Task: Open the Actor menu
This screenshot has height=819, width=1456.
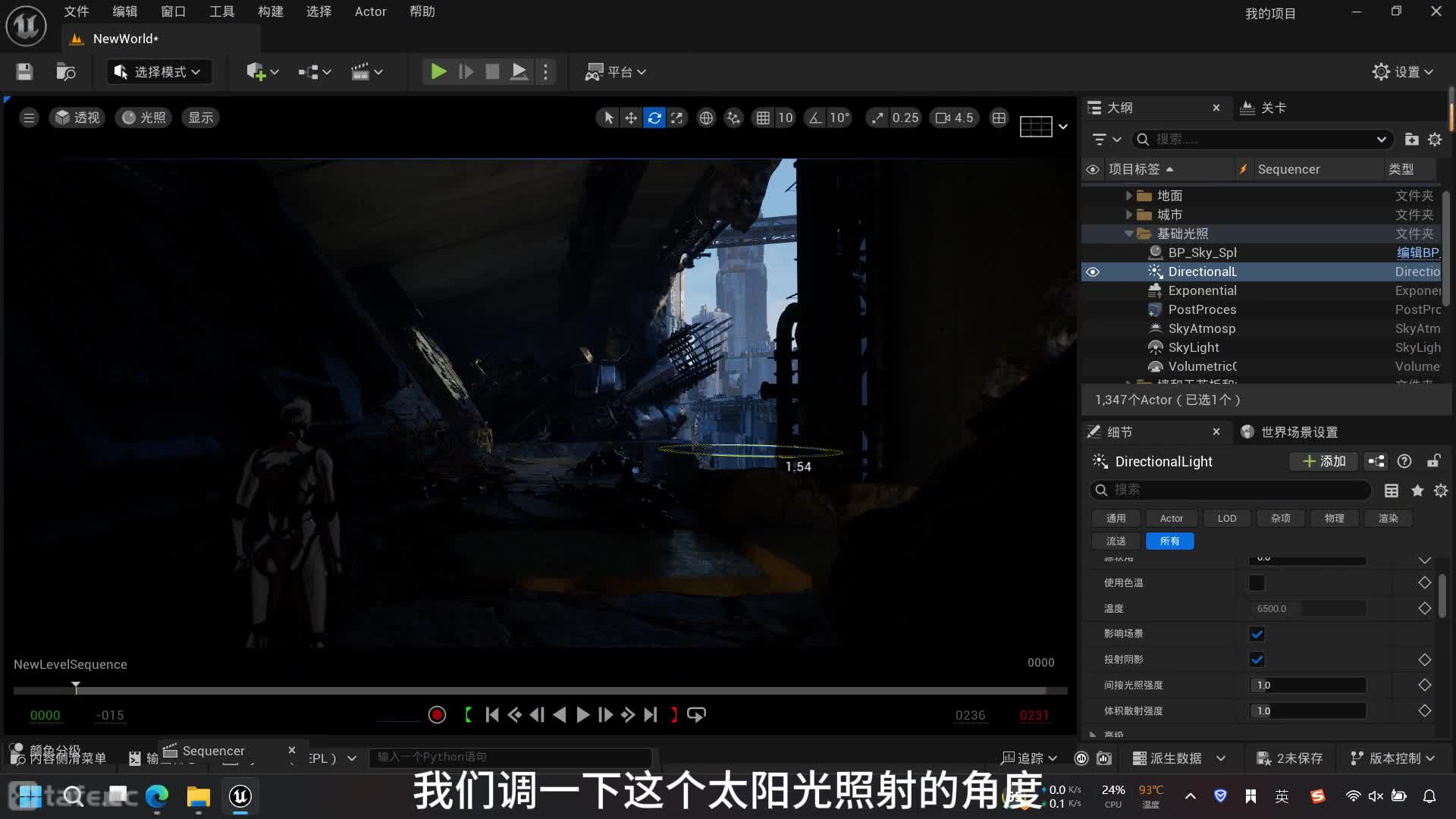Action: click(371, 11)
